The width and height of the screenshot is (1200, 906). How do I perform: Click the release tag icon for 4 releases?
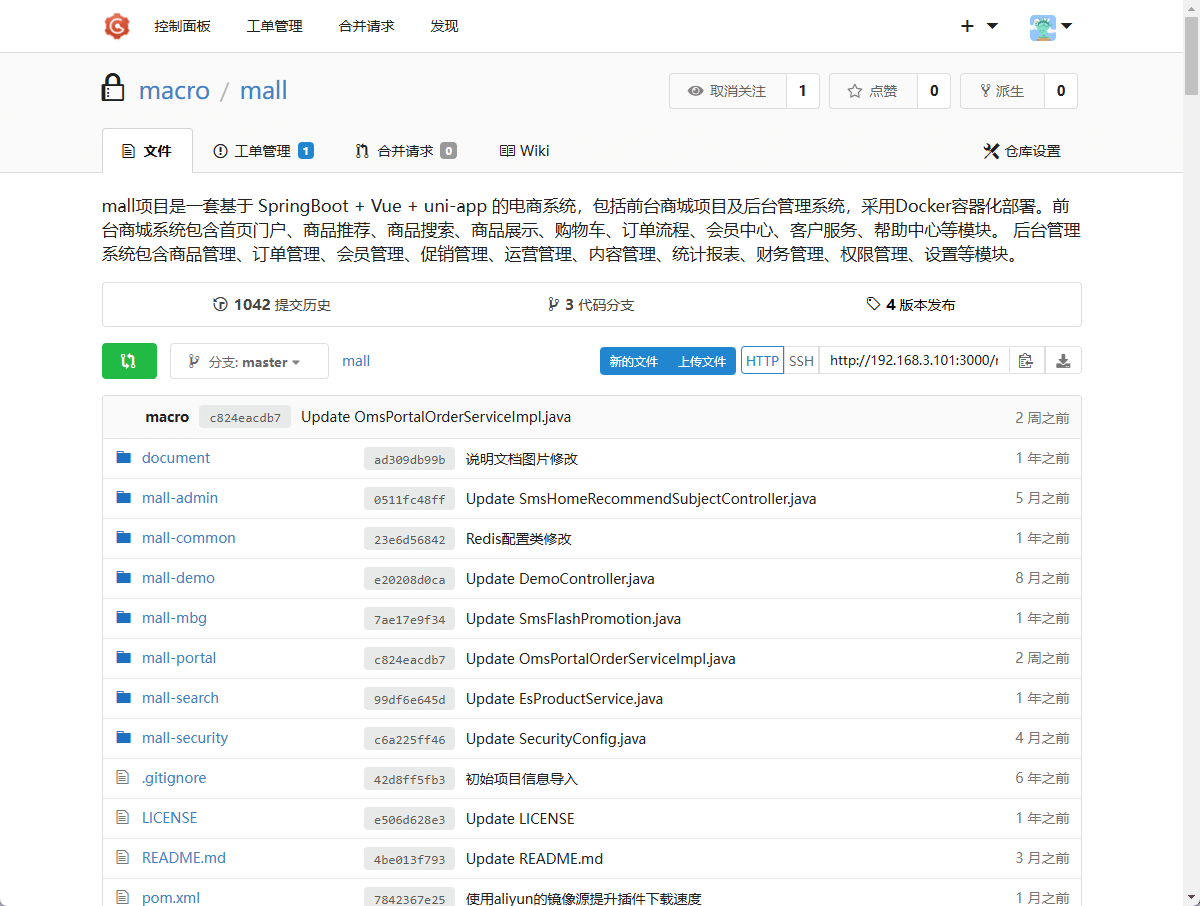873,305
